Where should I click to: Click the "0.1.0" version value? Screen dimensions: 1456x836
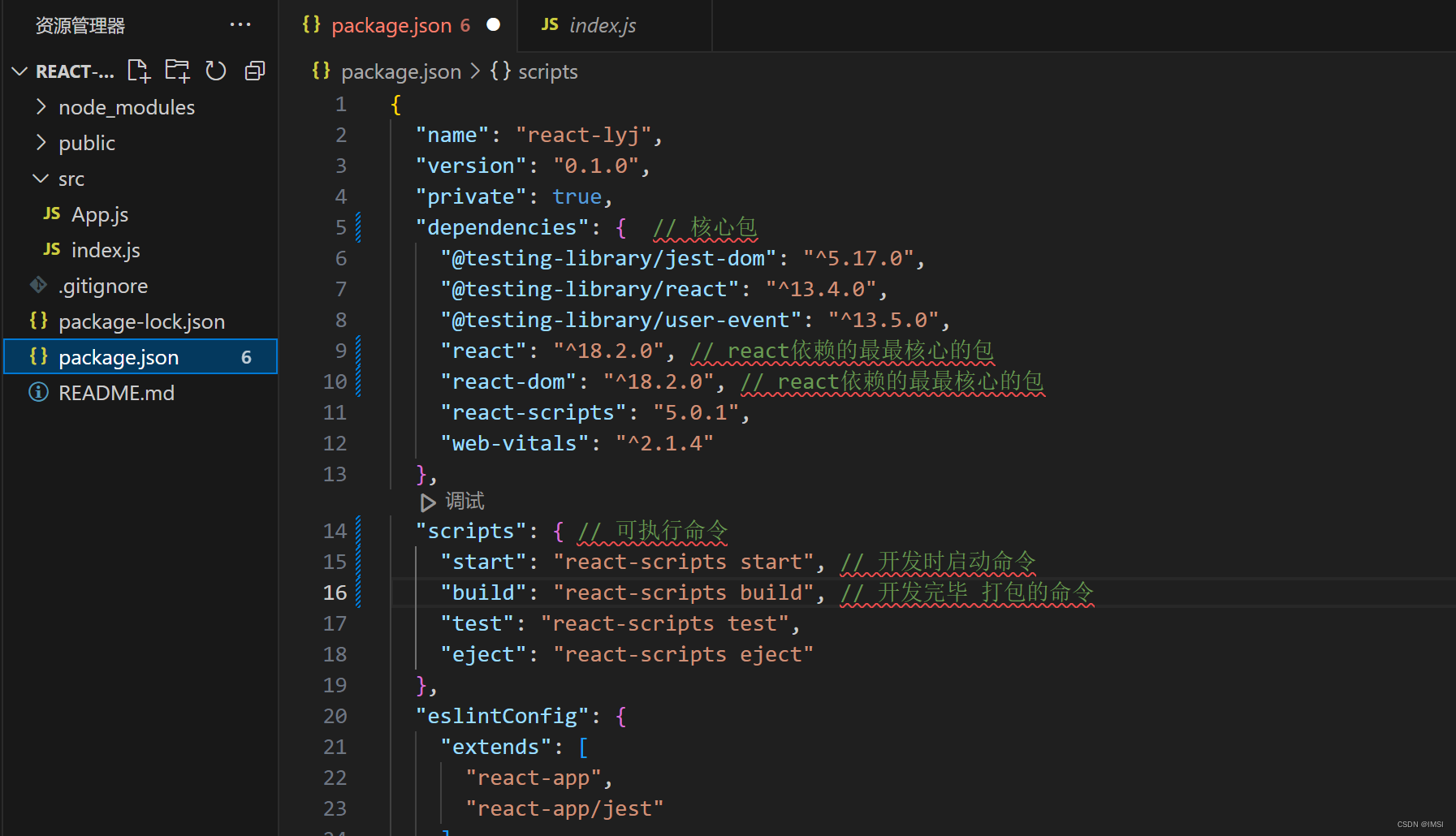coord(596,166)
